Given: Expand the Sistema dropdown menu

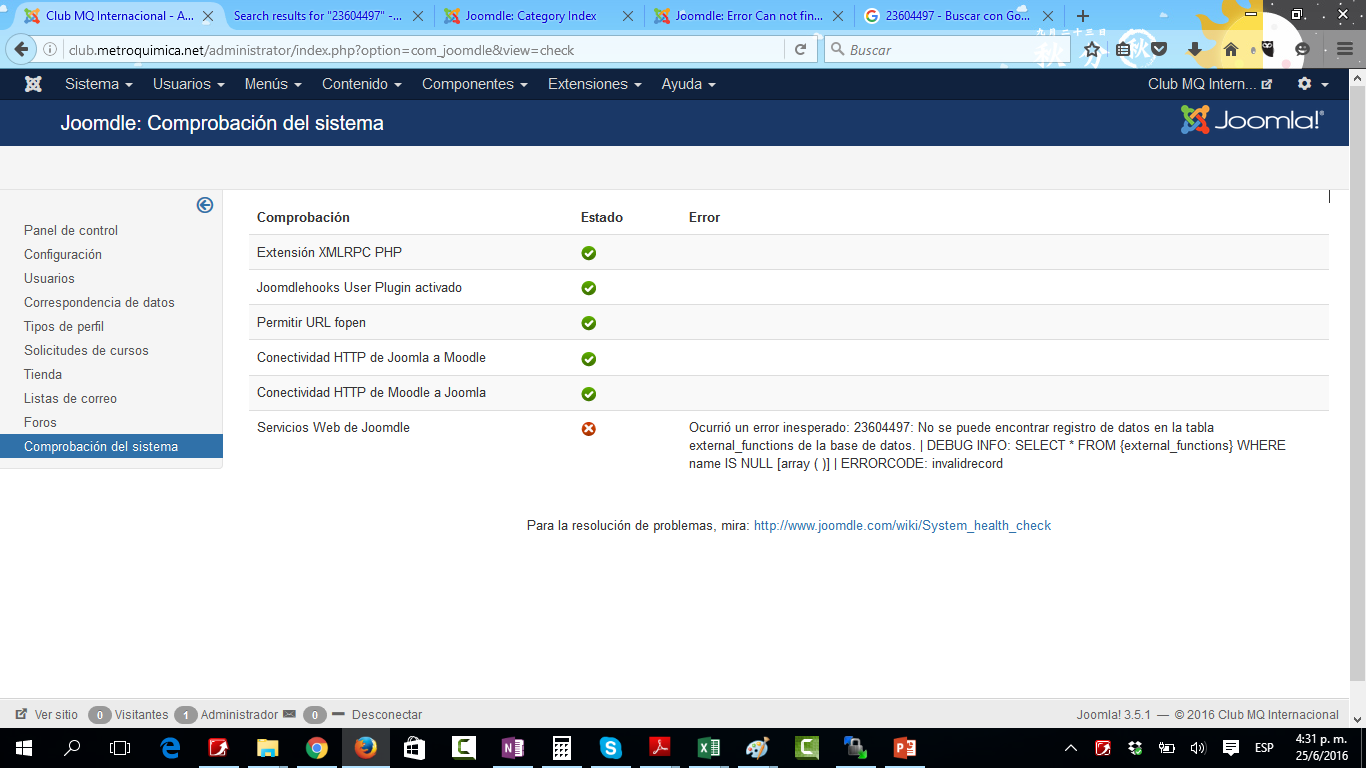Looking at the screenshot, I should [98, 84].
